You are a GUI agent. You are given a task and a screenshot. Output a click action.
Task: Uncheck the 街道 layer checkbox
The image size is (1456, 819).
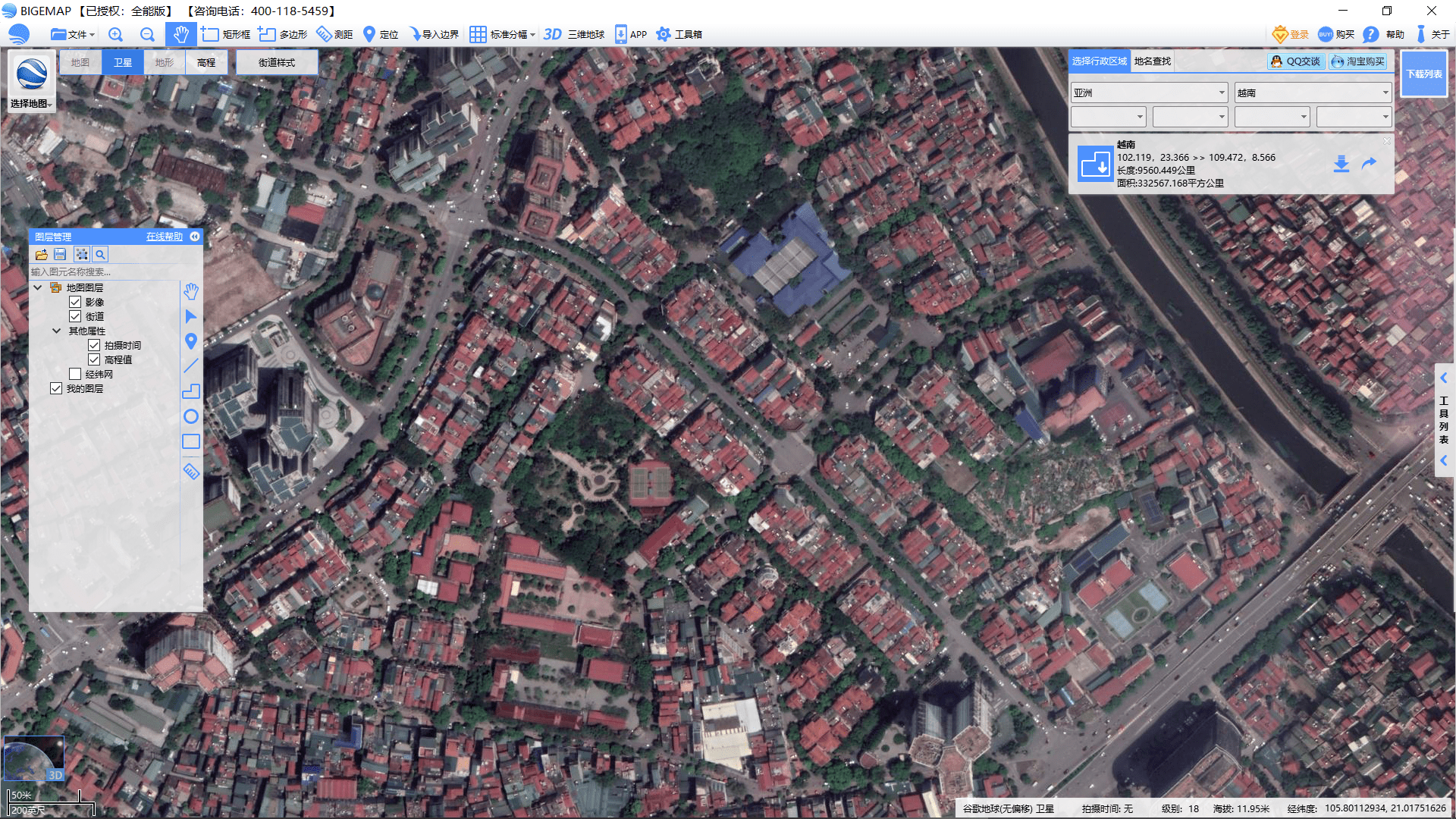[x=75, y=316]
